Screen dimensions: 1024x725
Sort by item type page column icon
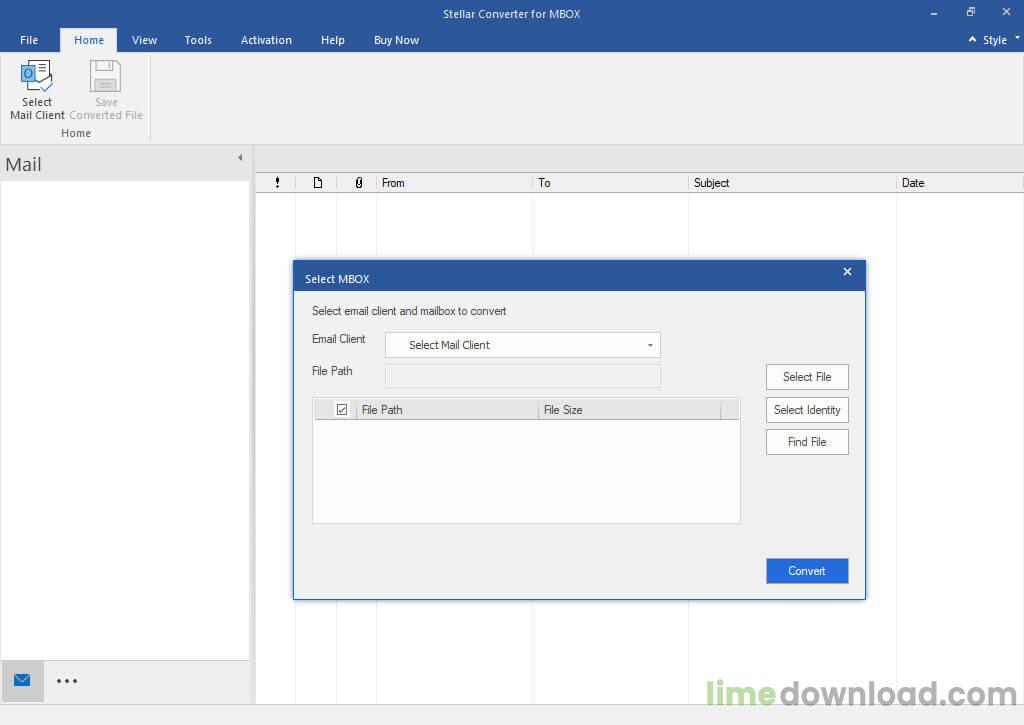[x=317, y=183]
